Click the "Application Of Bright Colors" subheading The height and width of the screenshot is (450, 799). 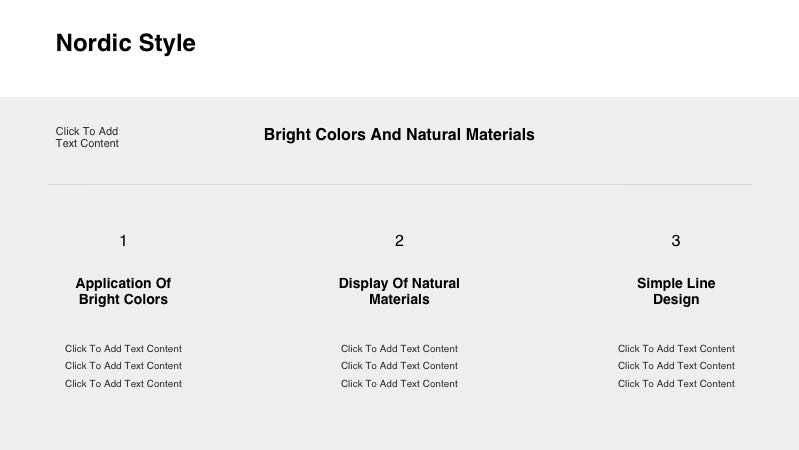pos(123,291)
